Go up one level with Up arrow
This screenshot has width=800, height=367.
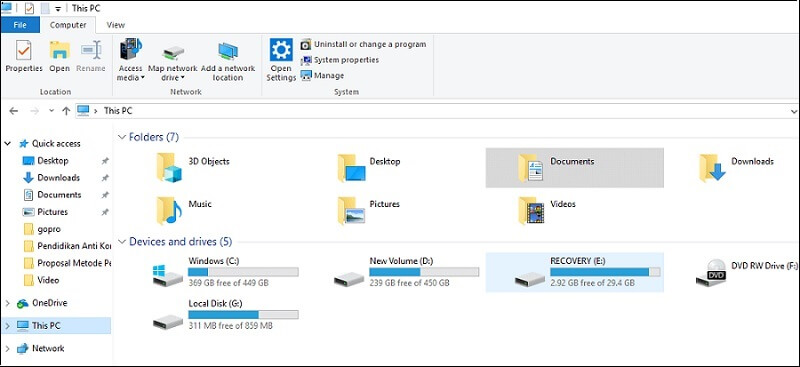click(66, 111)
